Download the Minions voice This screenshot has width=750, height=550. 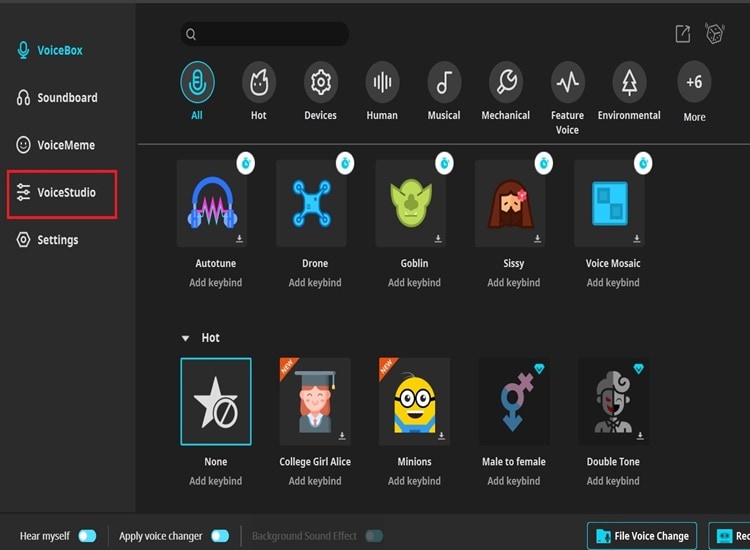pyautogui.click(x=441, y=436)
